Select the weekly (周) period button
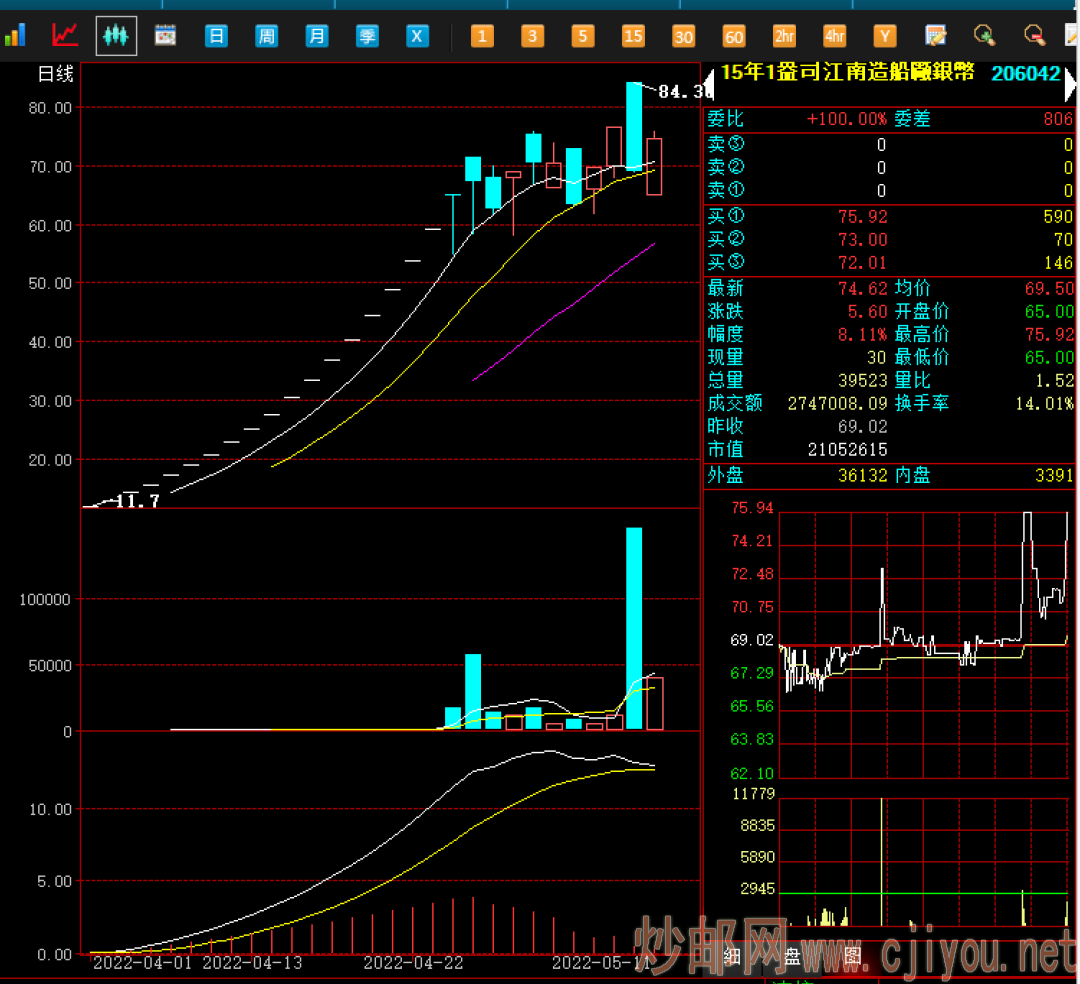Image resolution: width=1080 pixels, height=984 pixels. (x=266, y=37)
